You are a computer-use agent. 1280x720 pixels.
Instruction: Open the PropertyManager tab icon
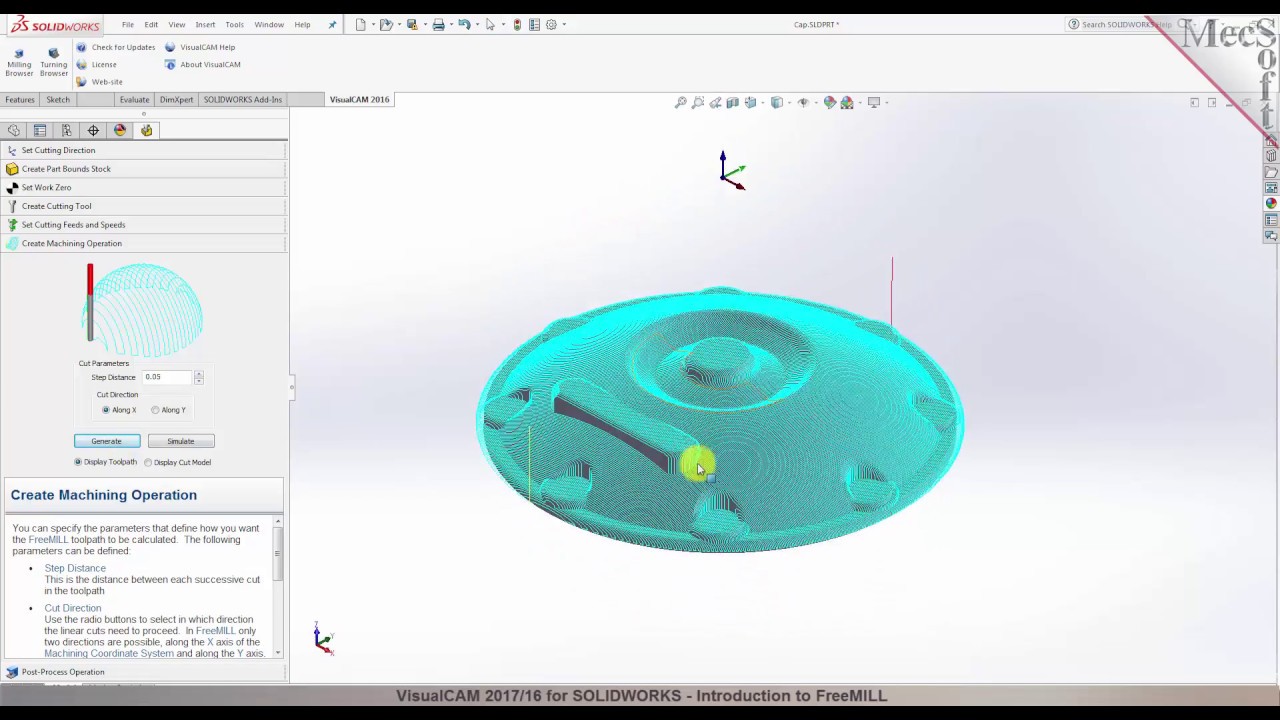[x=40, y=130]
